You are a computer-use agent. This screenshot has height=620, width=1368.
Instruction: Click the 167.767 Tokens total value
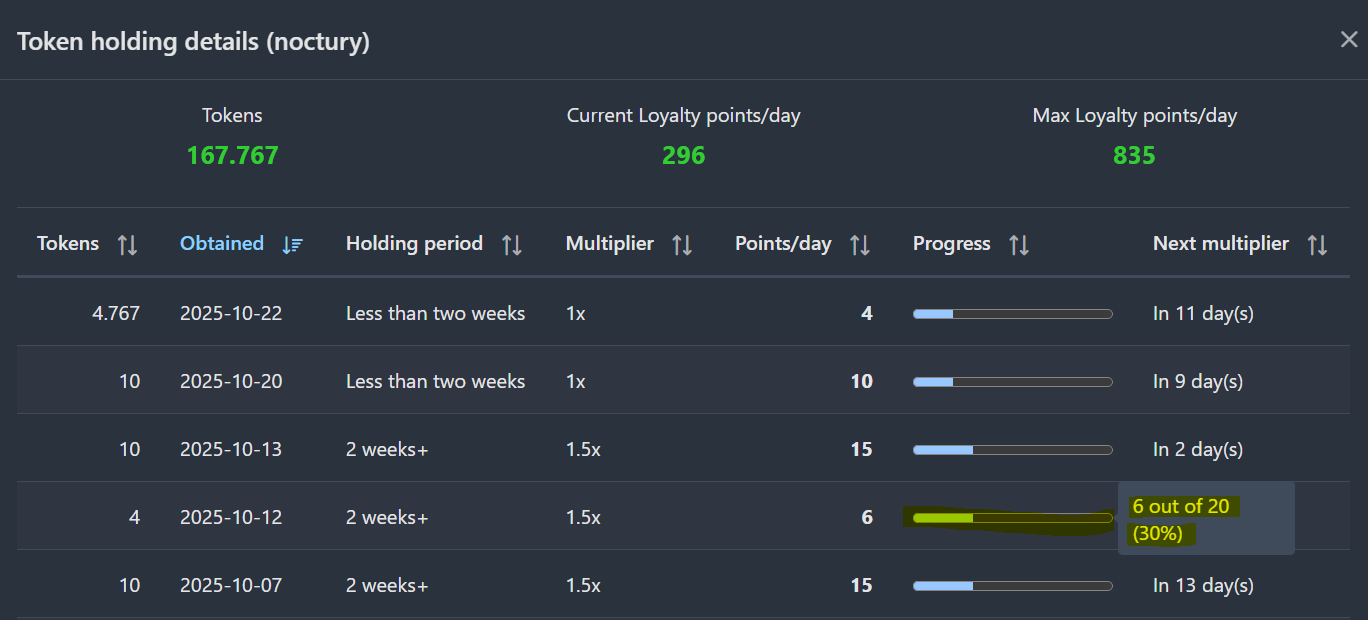232,156
